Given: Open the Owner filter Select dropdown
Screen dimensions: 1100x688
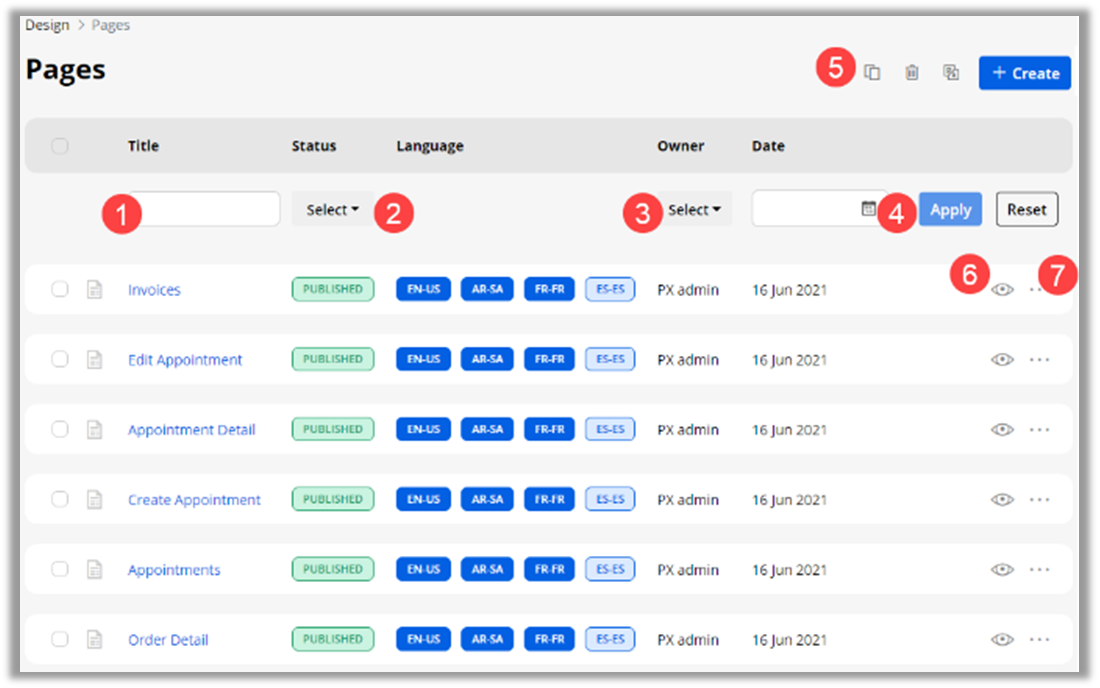Looking at the screenshot, I should coord(694,210).
